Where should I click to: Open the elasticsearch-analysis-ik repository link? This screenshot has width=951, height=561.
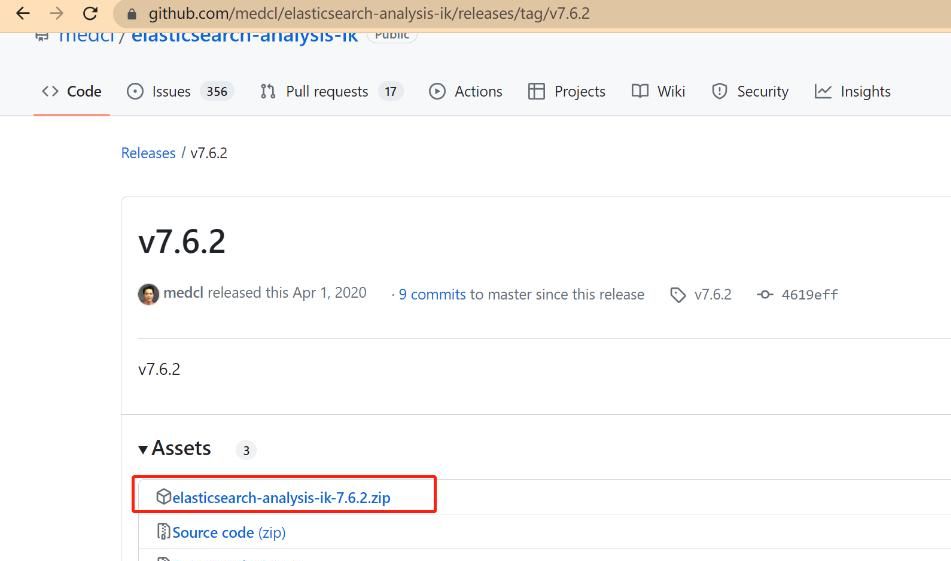[244, 36]
